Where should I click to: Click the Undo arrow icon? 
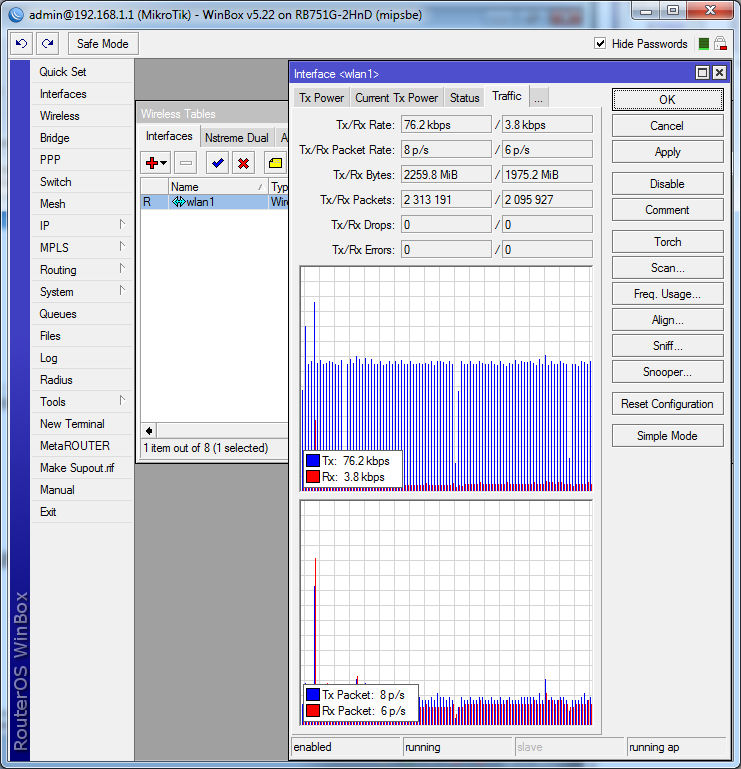[x=22, y=44]
